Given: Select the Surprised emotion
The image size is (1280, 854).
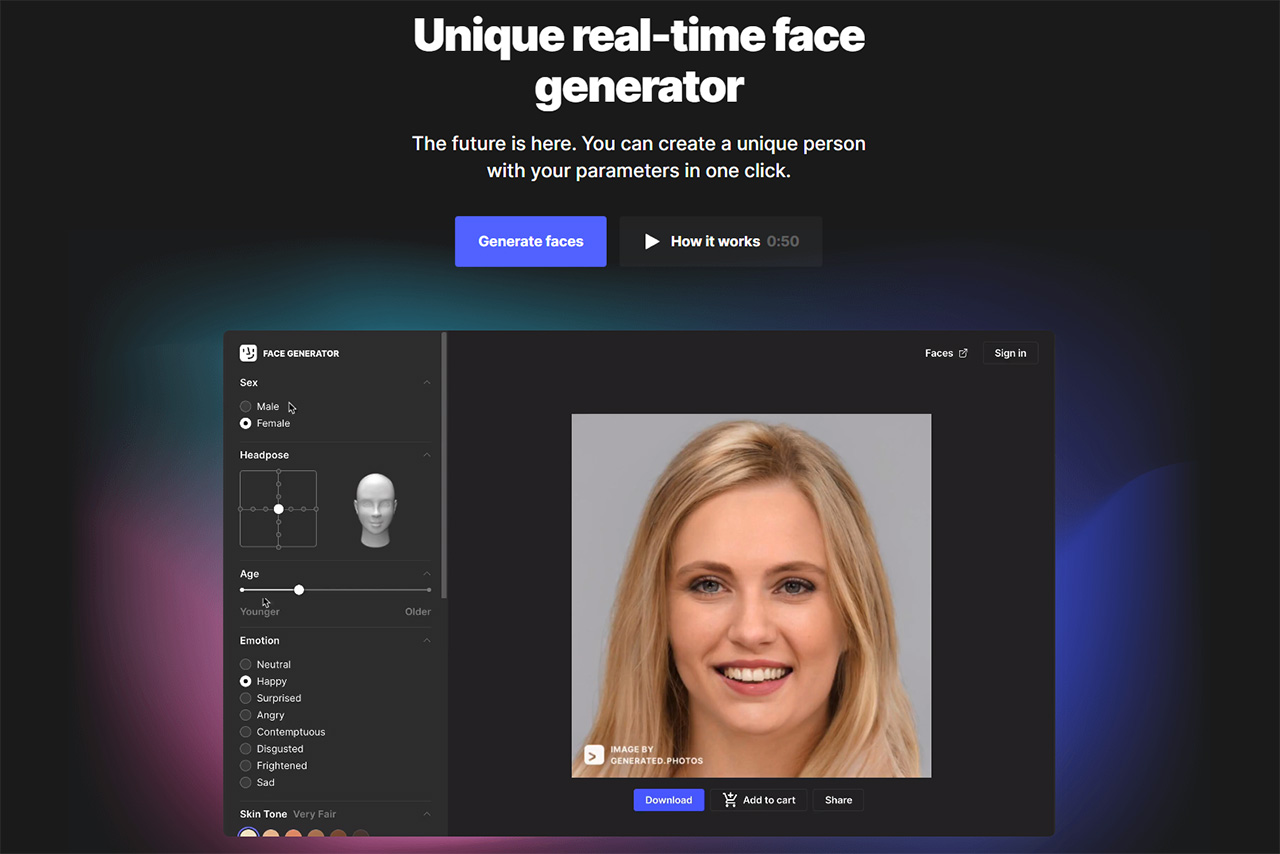Looking at the screenshot, I should [x=245, y=698].
